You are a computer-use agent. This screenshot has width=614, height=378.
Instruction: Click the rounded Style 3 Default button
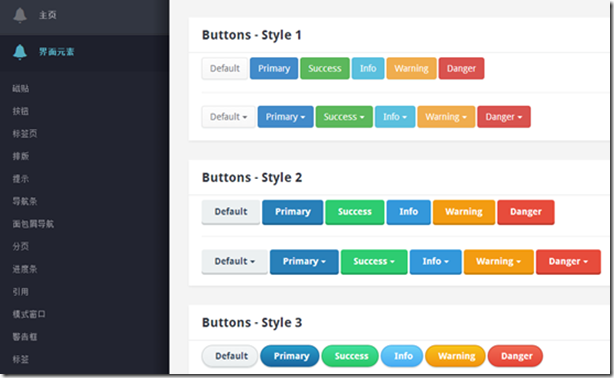coord(230,356)
